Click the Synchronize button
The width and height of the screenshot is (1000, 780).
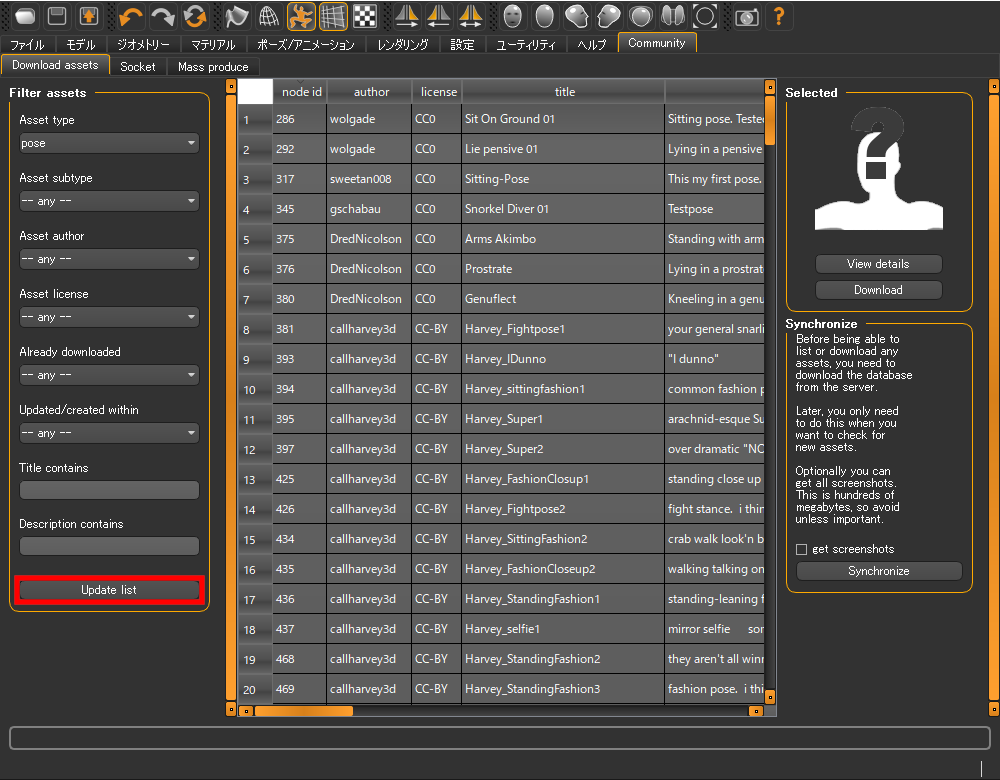(878, 569)
